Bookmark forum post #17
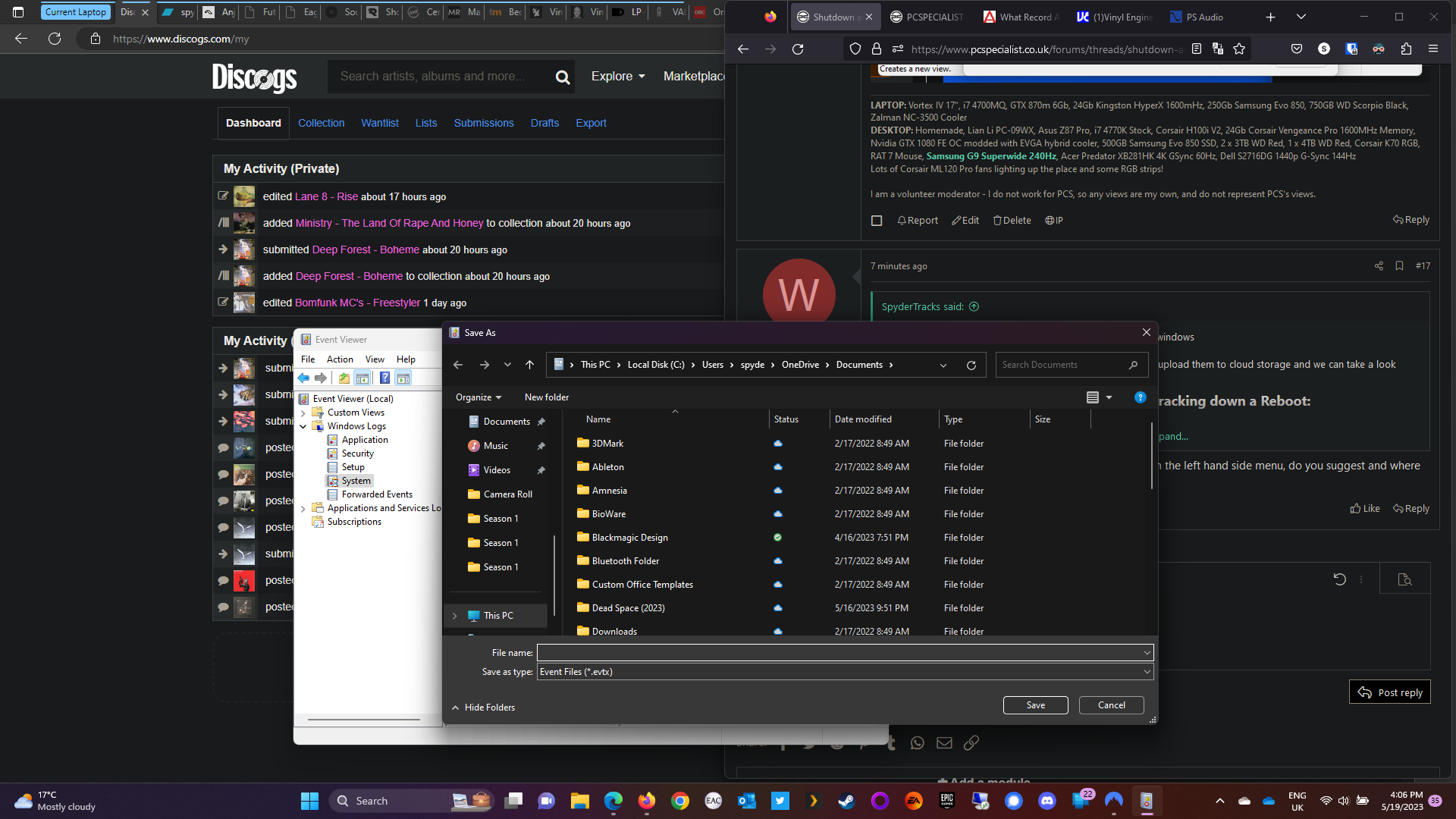This screenshot has height=819, width=1456. (x=1399, y=266)
